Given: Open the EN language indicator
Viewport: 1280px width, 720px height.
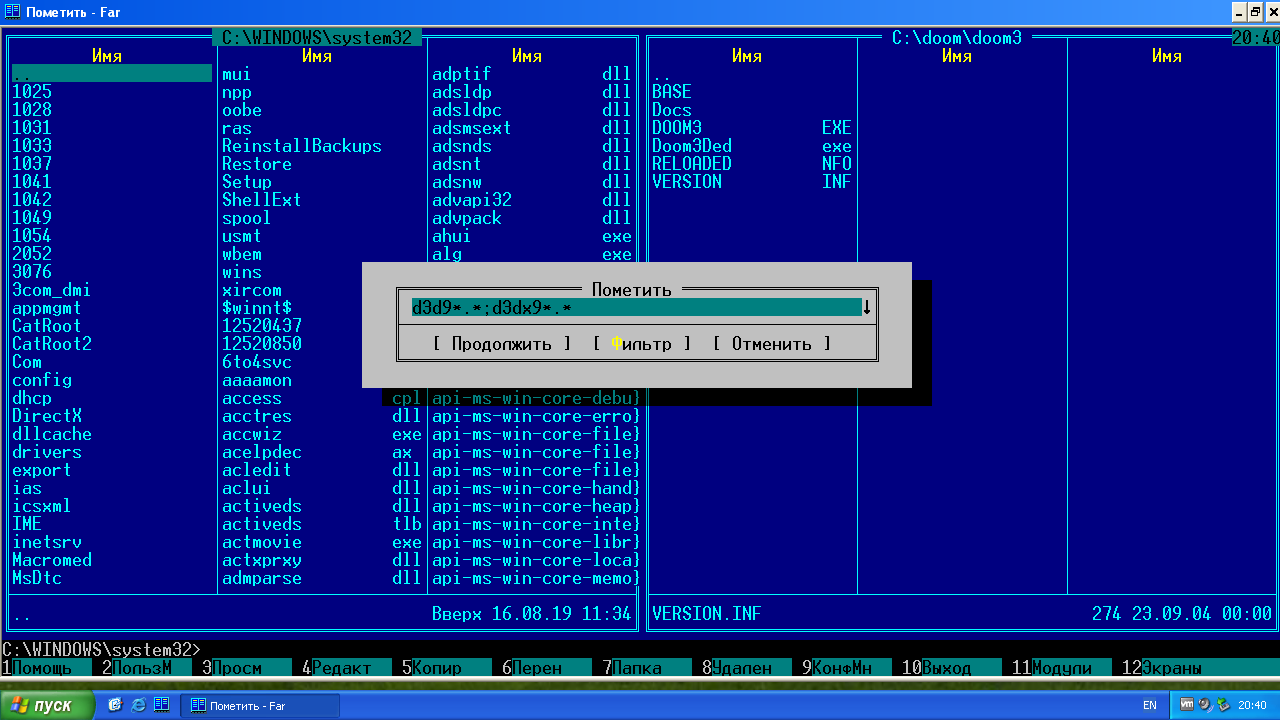Looking at the screenshot, I should (1150, 705).
